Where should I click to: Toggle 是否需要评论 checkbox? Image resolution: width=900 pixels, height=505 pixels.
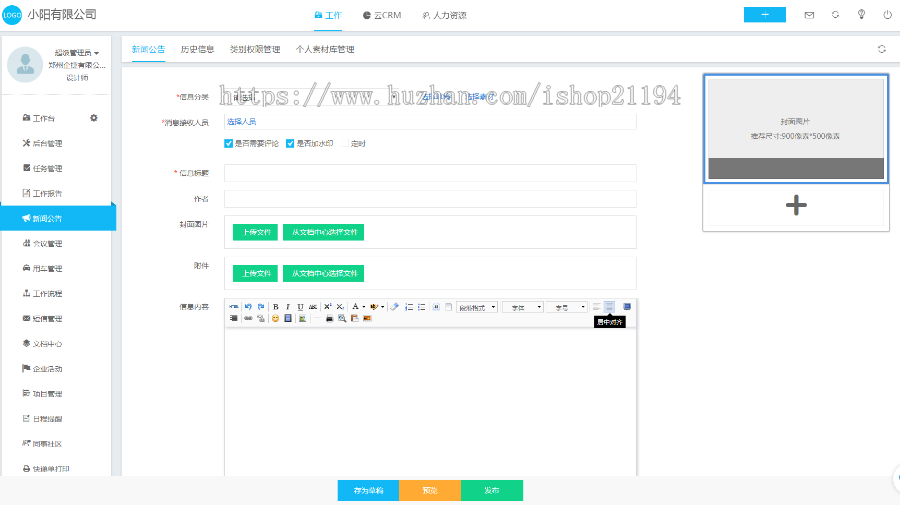[228, 143]
